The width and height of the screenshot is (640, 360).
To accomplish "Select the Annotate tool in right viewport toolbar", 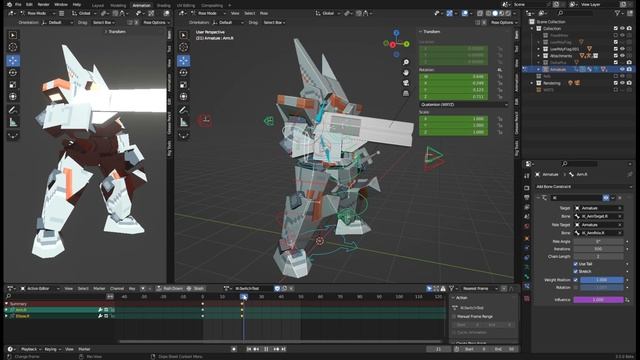I will (x=184, y=110).
